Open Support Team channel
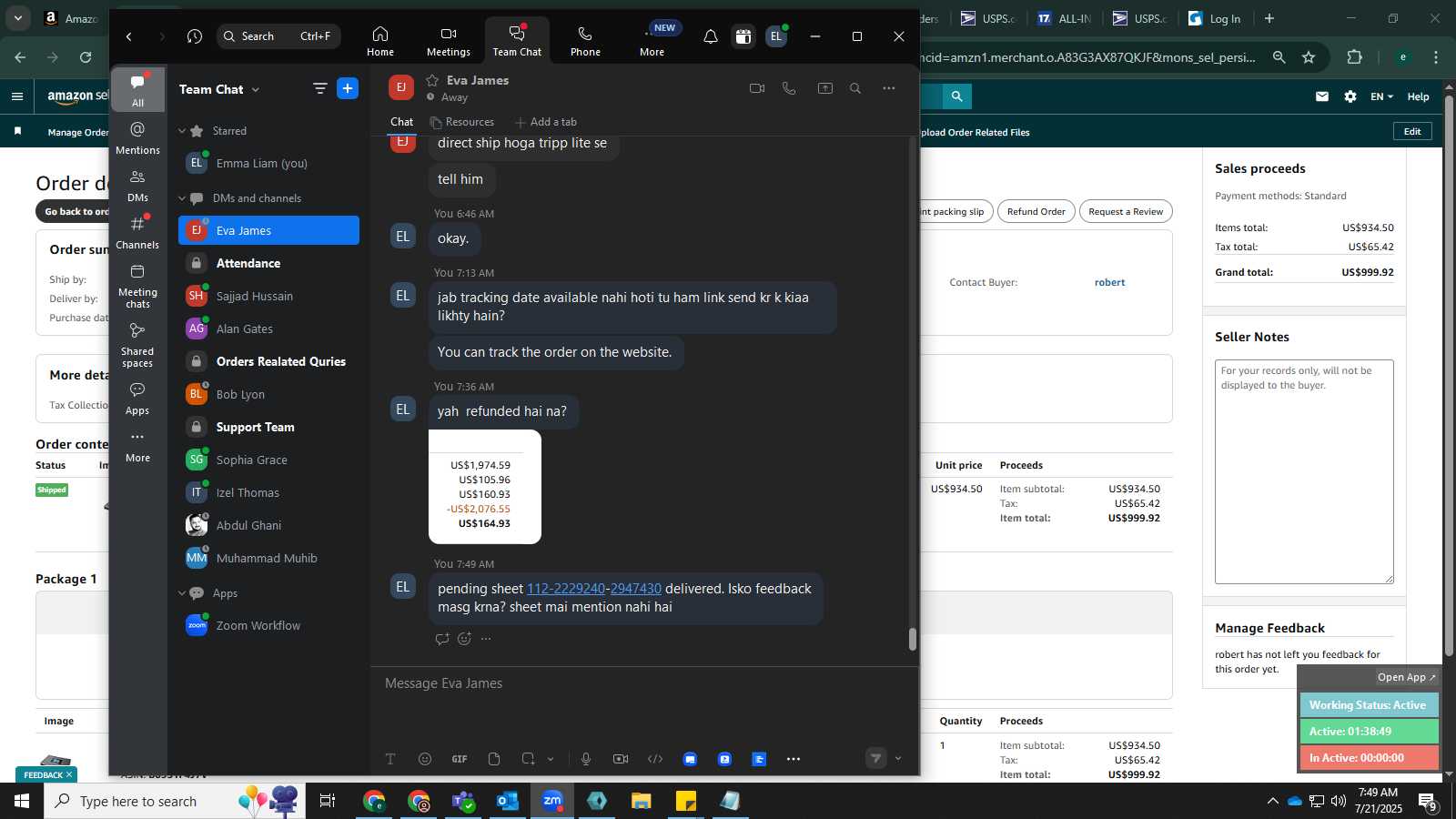Image resolution: width=1456 pixels, height=819 pixels. coord(268,427)
